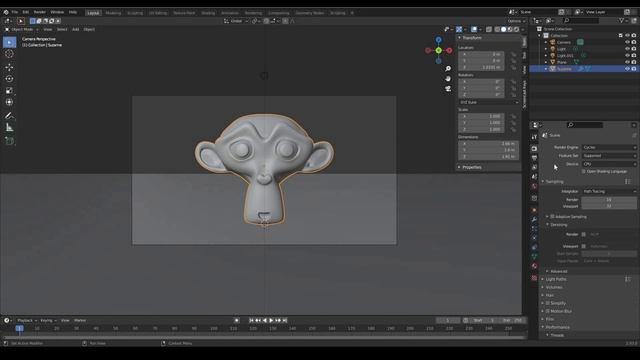
Task: Expand the Volumes panel
Action: pos(553,287)
